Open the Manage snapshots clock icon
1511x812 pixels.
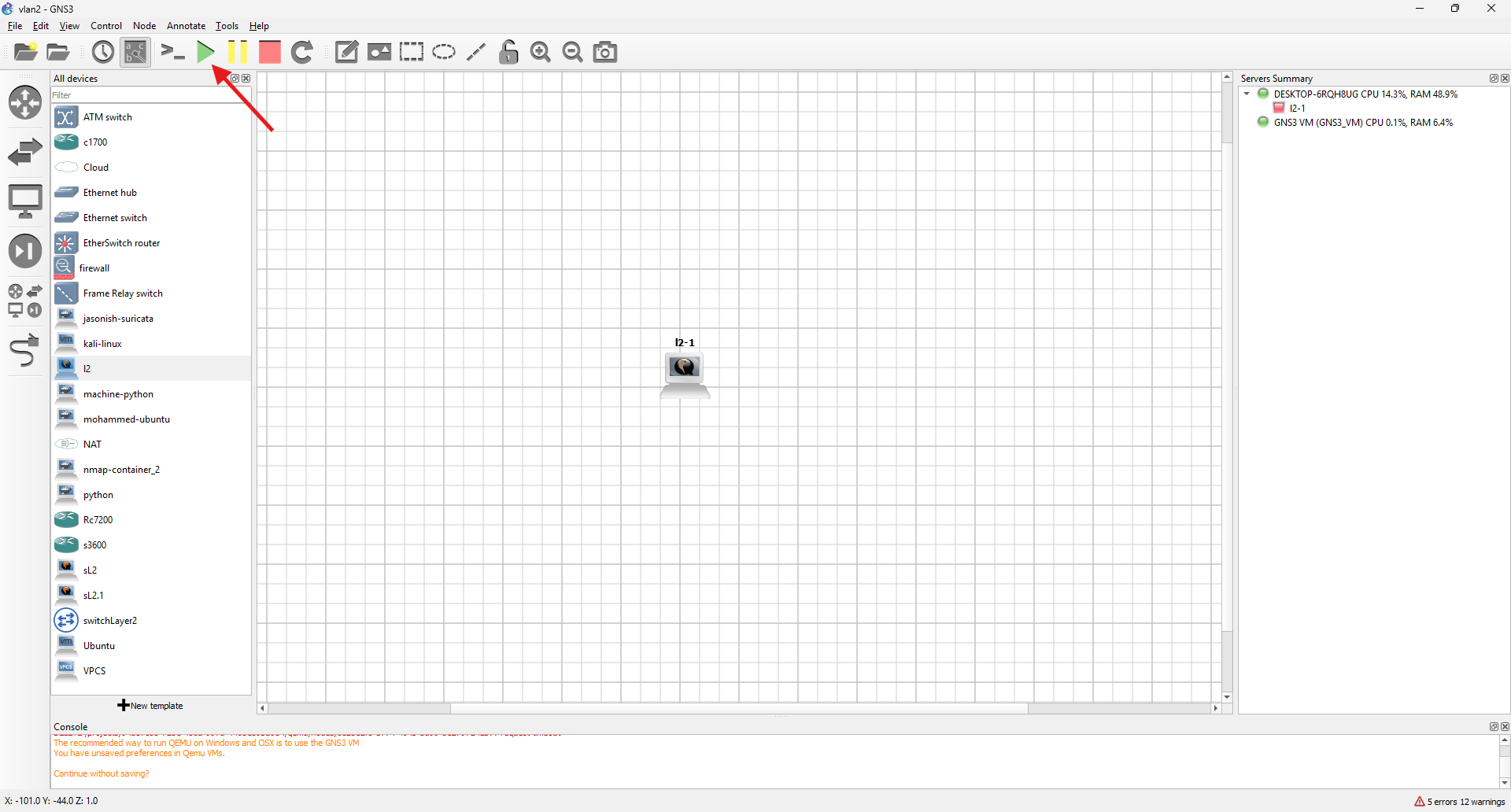pyautogui.click(x=103, y=52)
